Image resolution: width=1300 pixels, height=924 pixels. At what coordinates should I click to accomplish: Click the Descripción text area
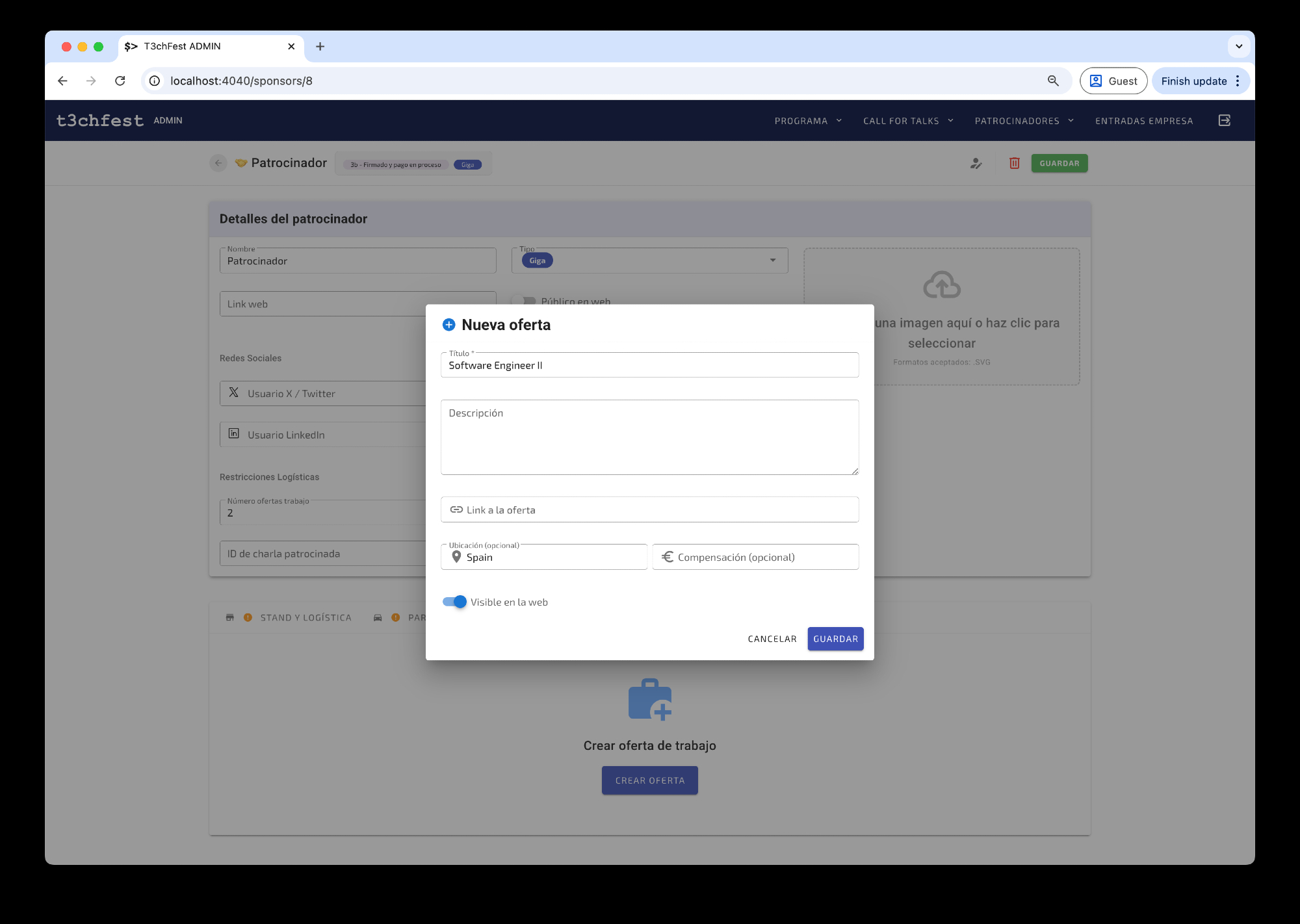tap(649, 437)
